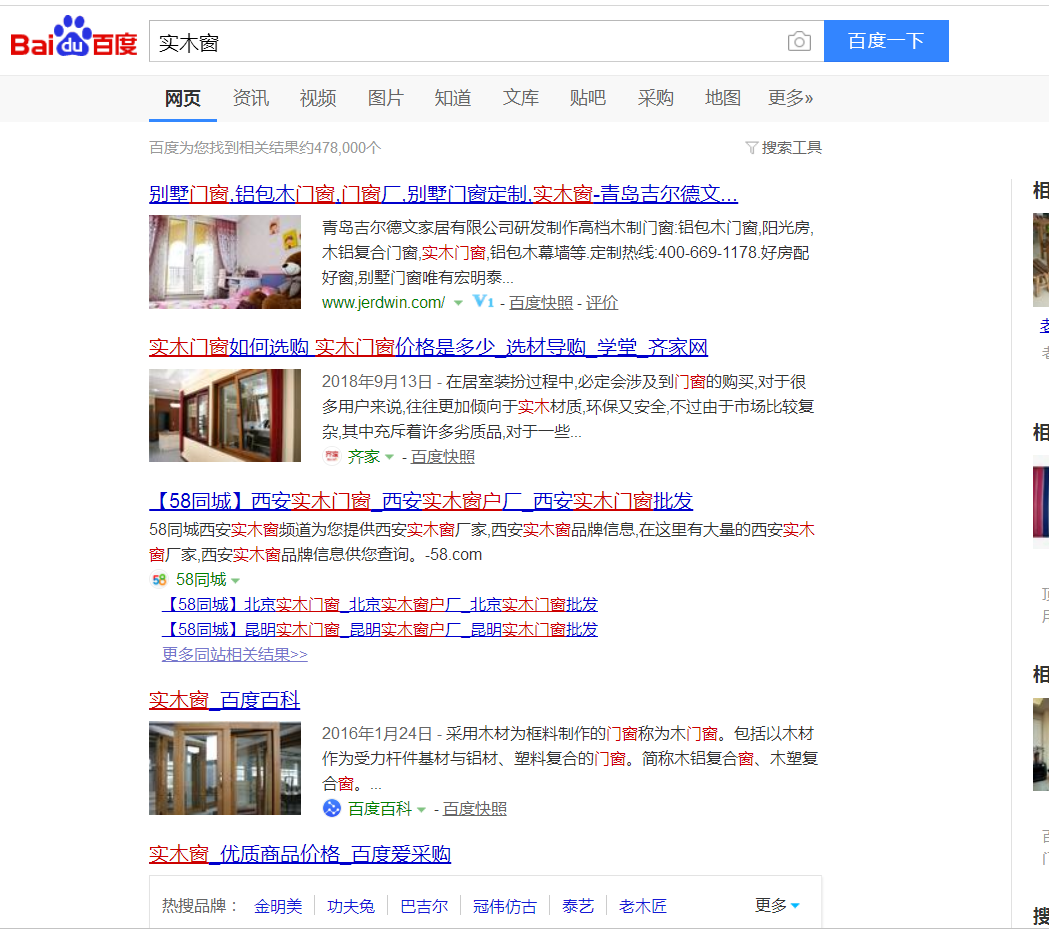Click 评价 link for jerdwin result
1049x933 pixels.
(601, 302)
